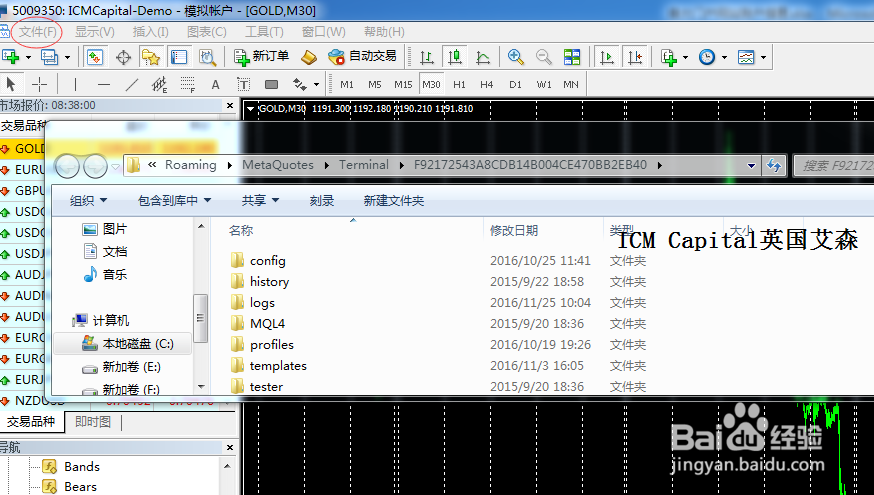Image resolution: width=874 pixels, height=495 pixels.
Task: Click the 刻录 button
Action: point(322,201)
